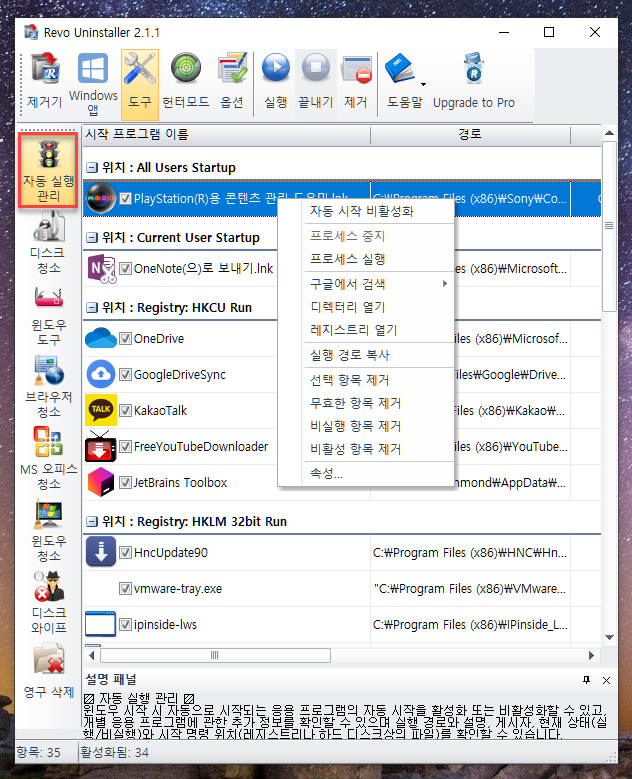
Task: Click the vertical scrollbar thumb
Action: [609, 226]
